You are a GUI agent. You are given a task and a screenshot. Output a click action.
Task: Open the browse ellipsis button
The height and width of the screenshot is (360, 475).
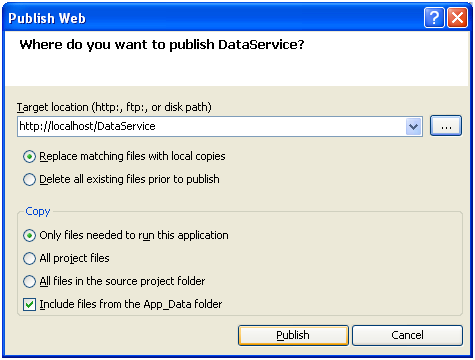pos(446,126)
